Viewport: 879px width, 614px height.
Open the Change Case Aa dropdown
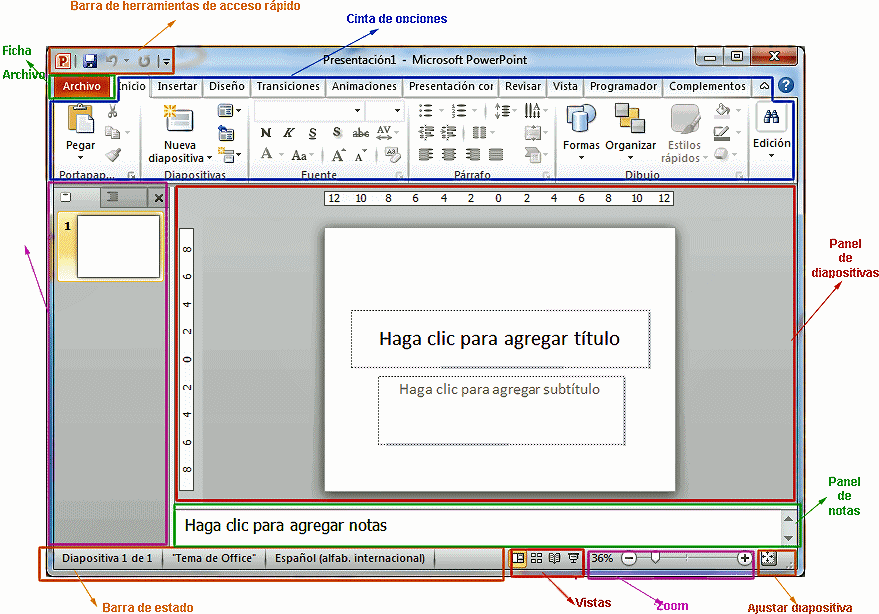303,155
